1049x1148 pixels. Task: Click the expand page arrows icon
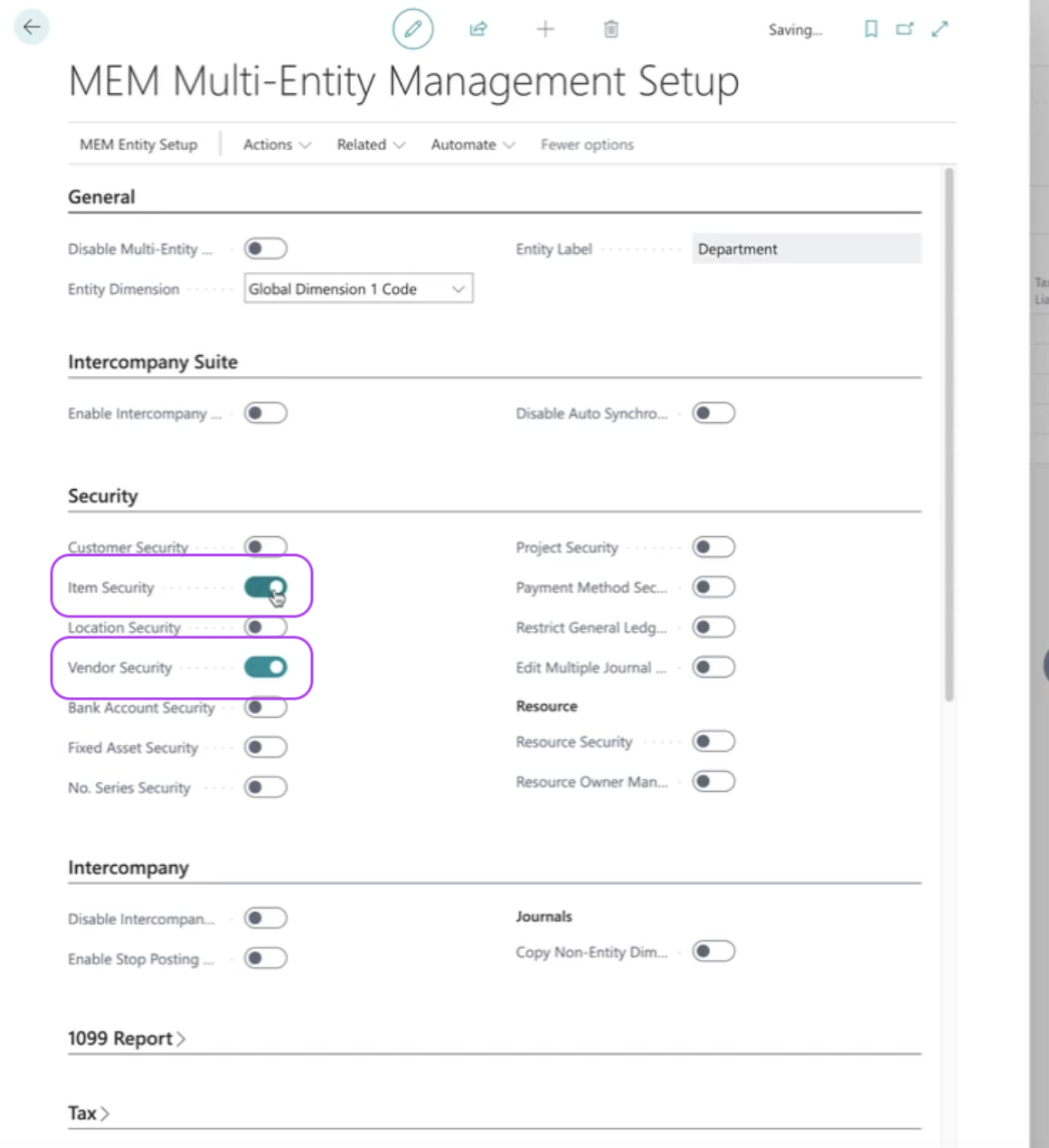tap(940, 29)
